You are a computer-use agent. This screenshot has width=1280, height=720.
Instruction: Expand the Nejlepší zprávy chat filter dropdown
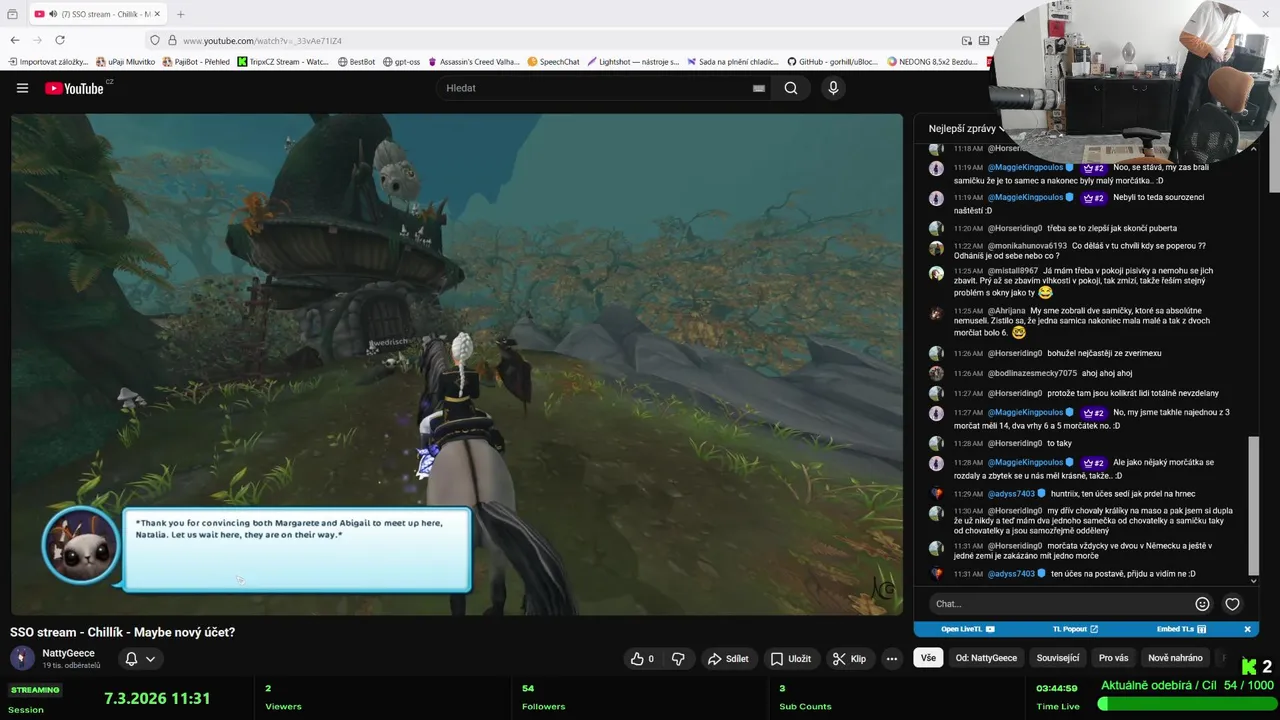(967, 128)
